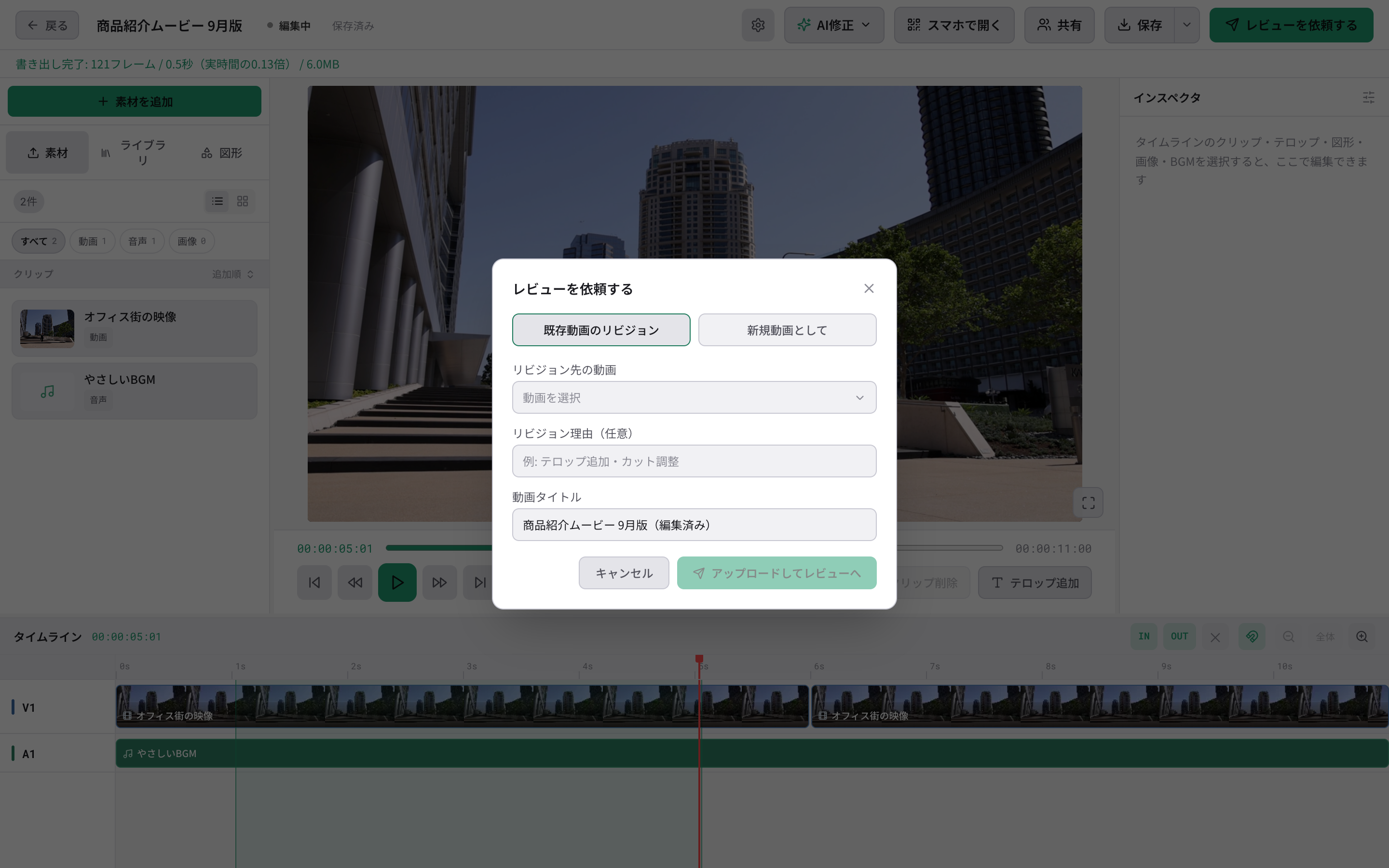Screen dimensions: 1389x868
Task: Select 新規動画として option
Action: coord(787,330)
